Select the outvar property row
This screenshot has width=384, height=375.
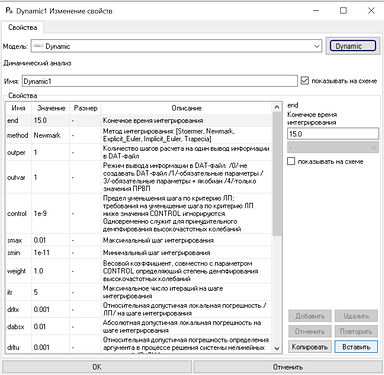coord(139,177)
